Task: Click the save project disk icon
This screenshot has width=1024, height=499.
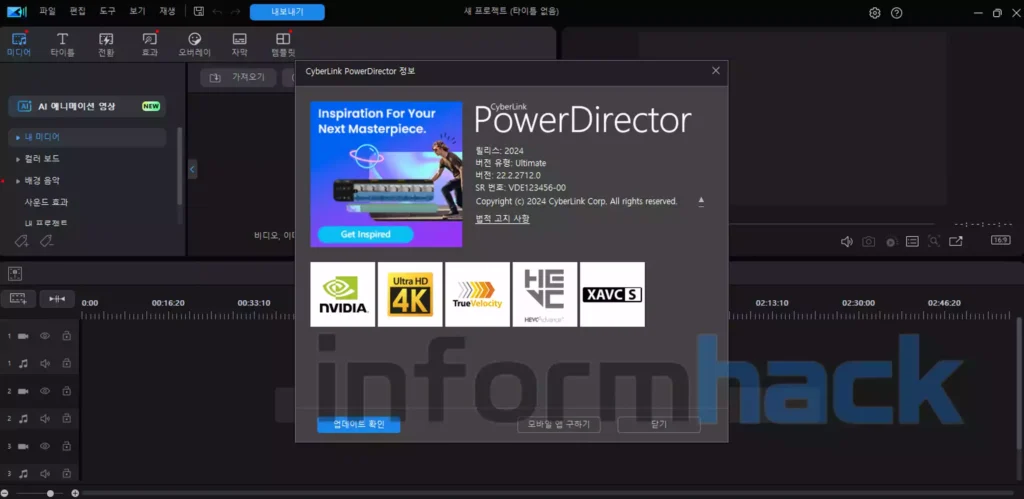Action: (199, 12)
